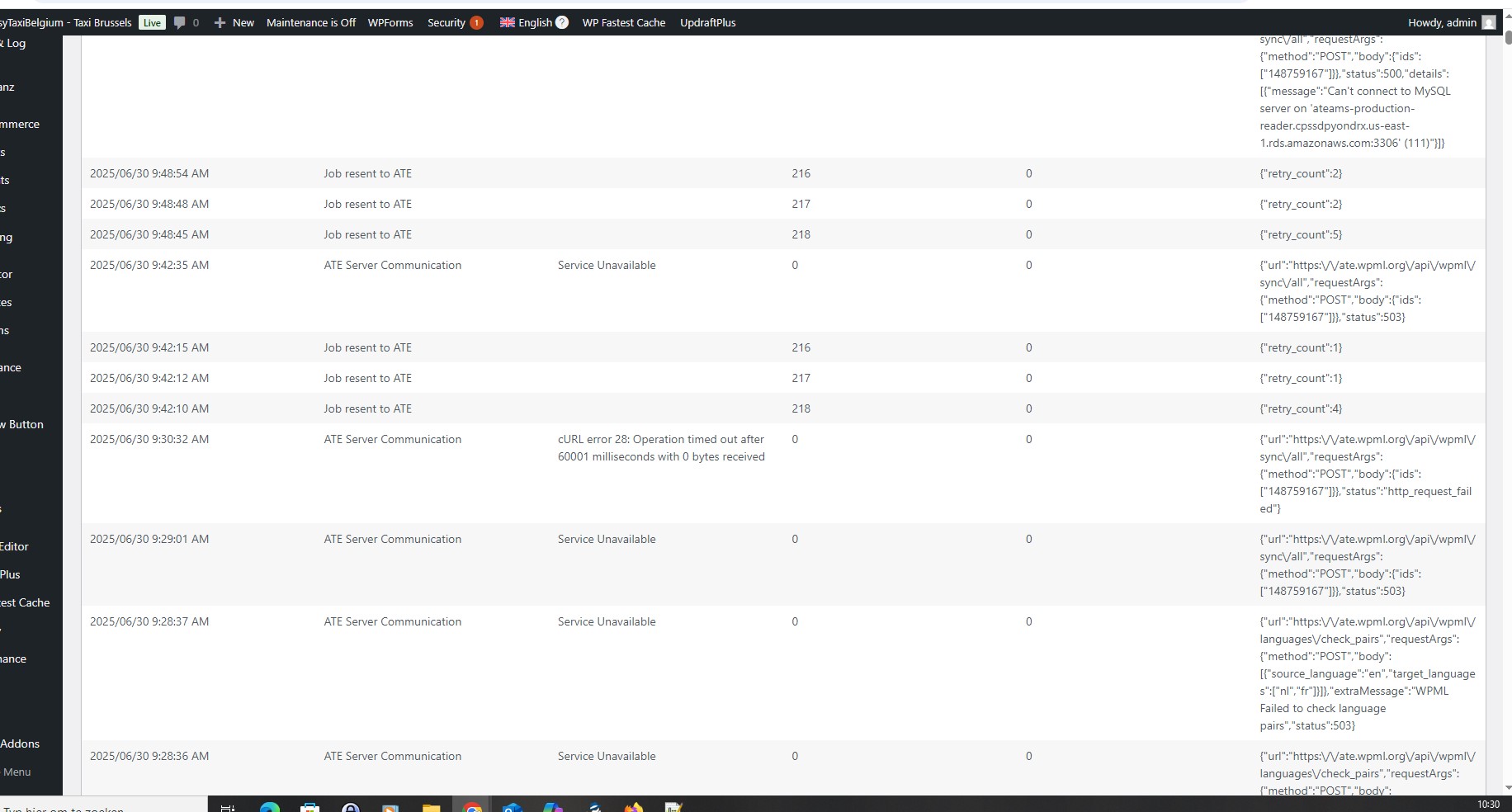Select timestamp 2025/06/30 9:42:15 AM

[x=149, y=347]
